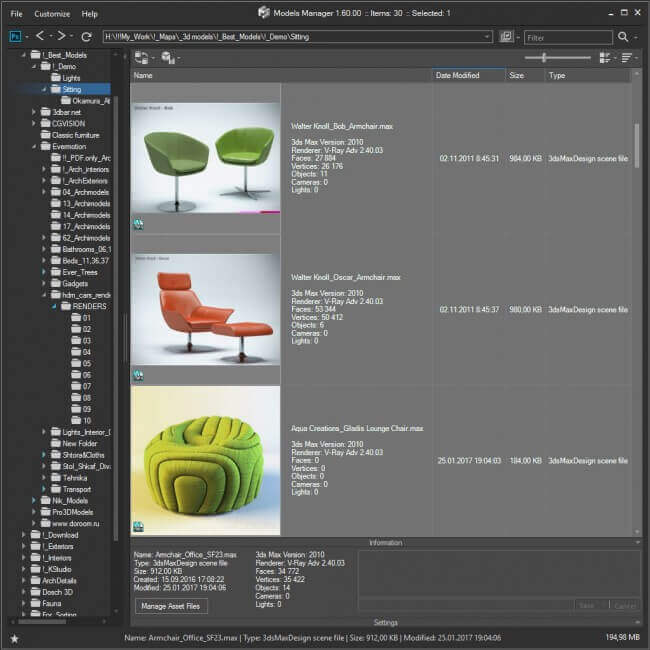Collapse the Evermotion folder
Viewport: 650px width, 650px height.
(34, 146)
